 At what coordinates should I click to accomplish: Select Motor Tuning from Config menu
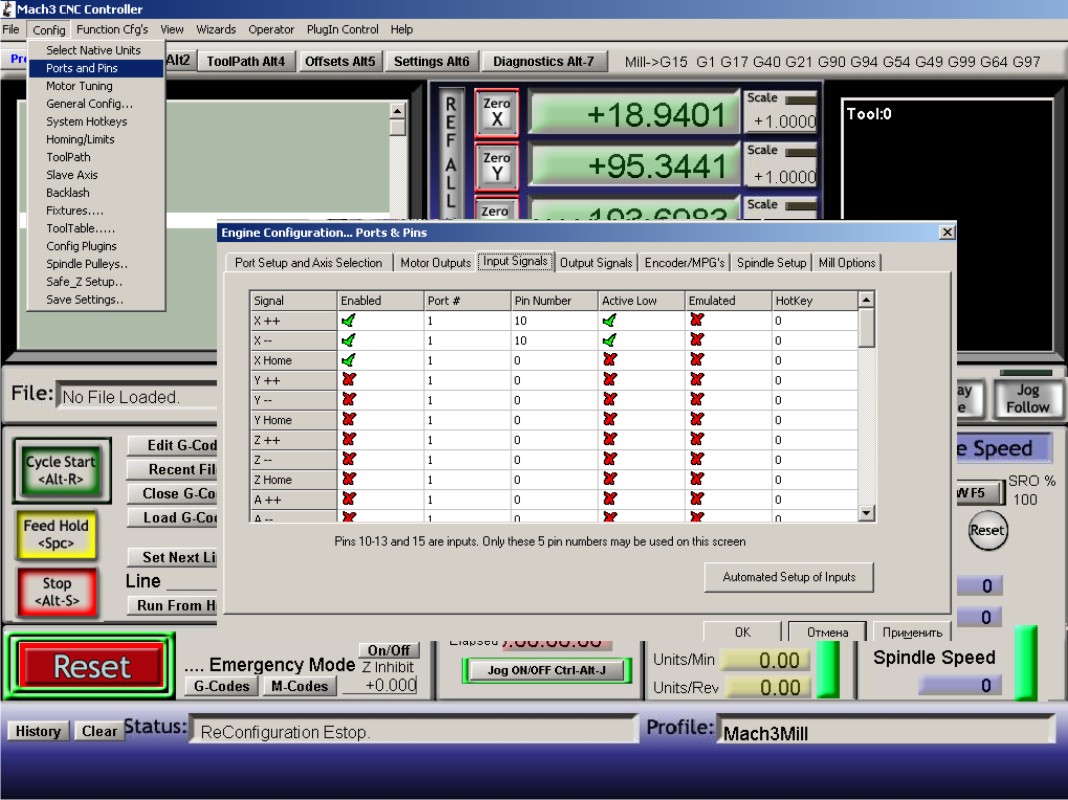[79, 86]
